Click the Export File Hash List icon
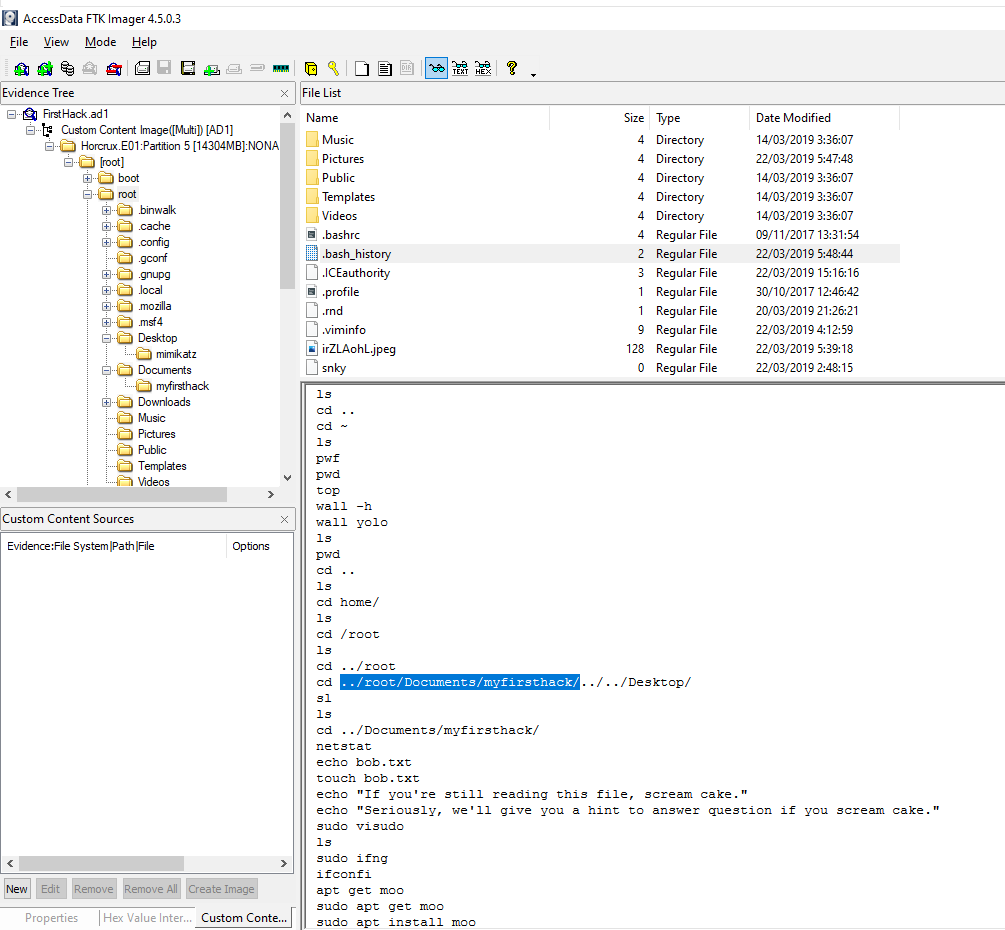This screenshot has height=930, width=1005. point(384,68)
